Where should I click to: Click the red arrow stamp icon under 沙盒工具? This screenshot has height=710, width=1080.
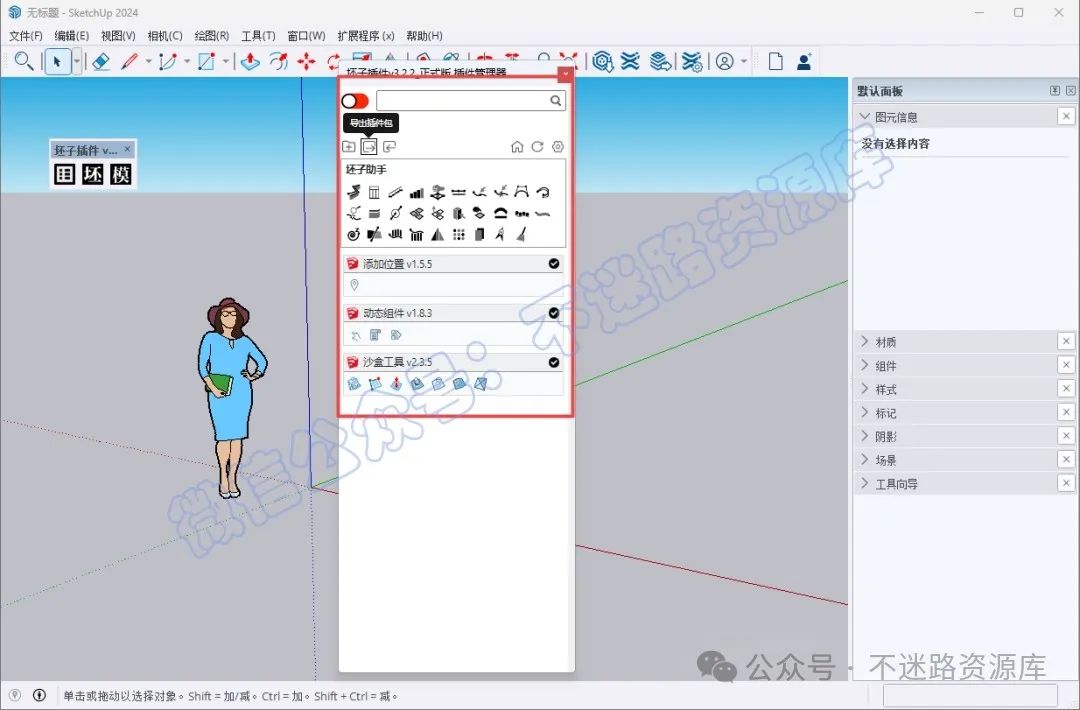(396, 384)
